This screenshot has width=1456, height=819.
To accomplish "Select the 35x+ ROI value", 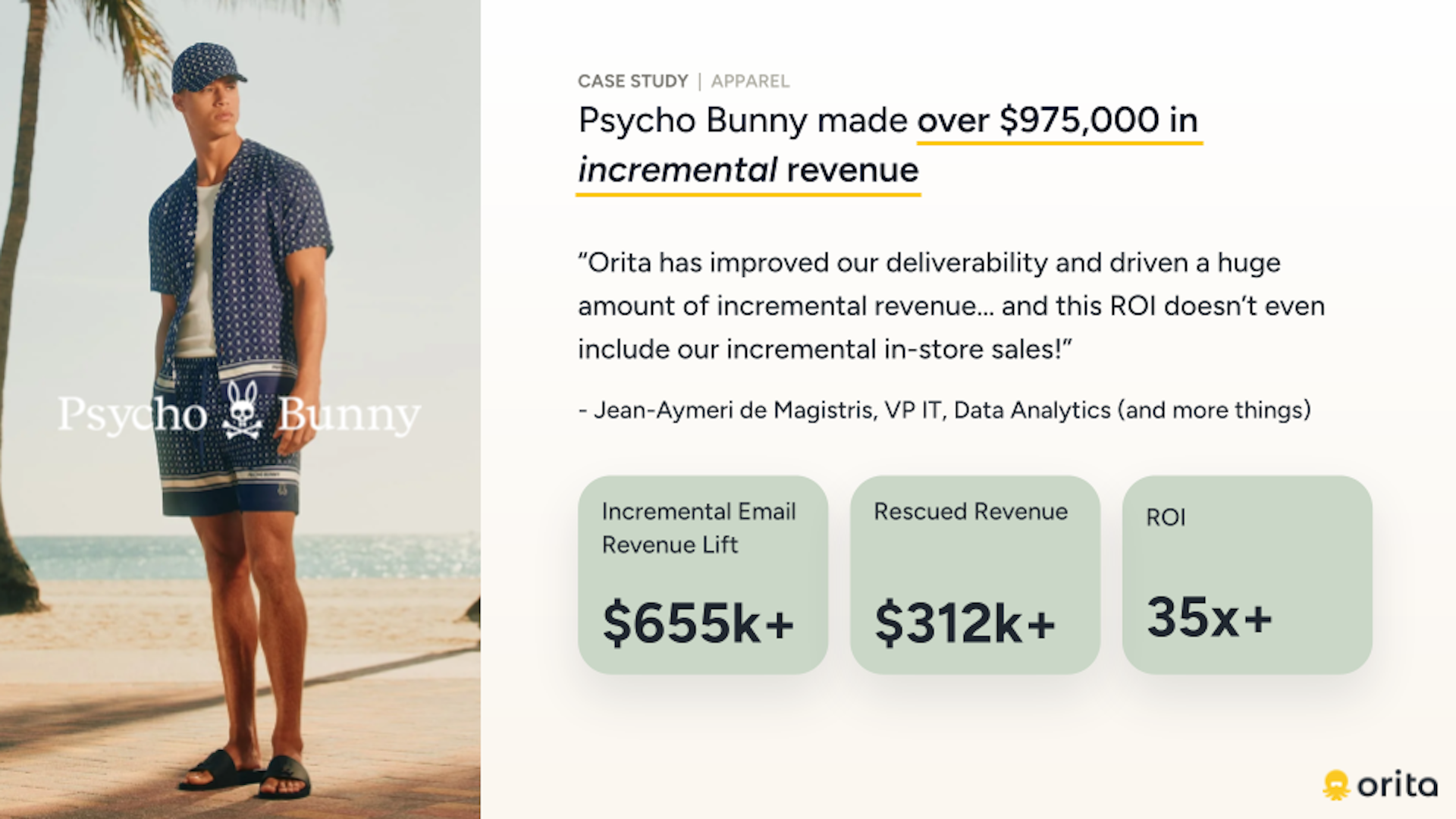I will [1209, 617].
